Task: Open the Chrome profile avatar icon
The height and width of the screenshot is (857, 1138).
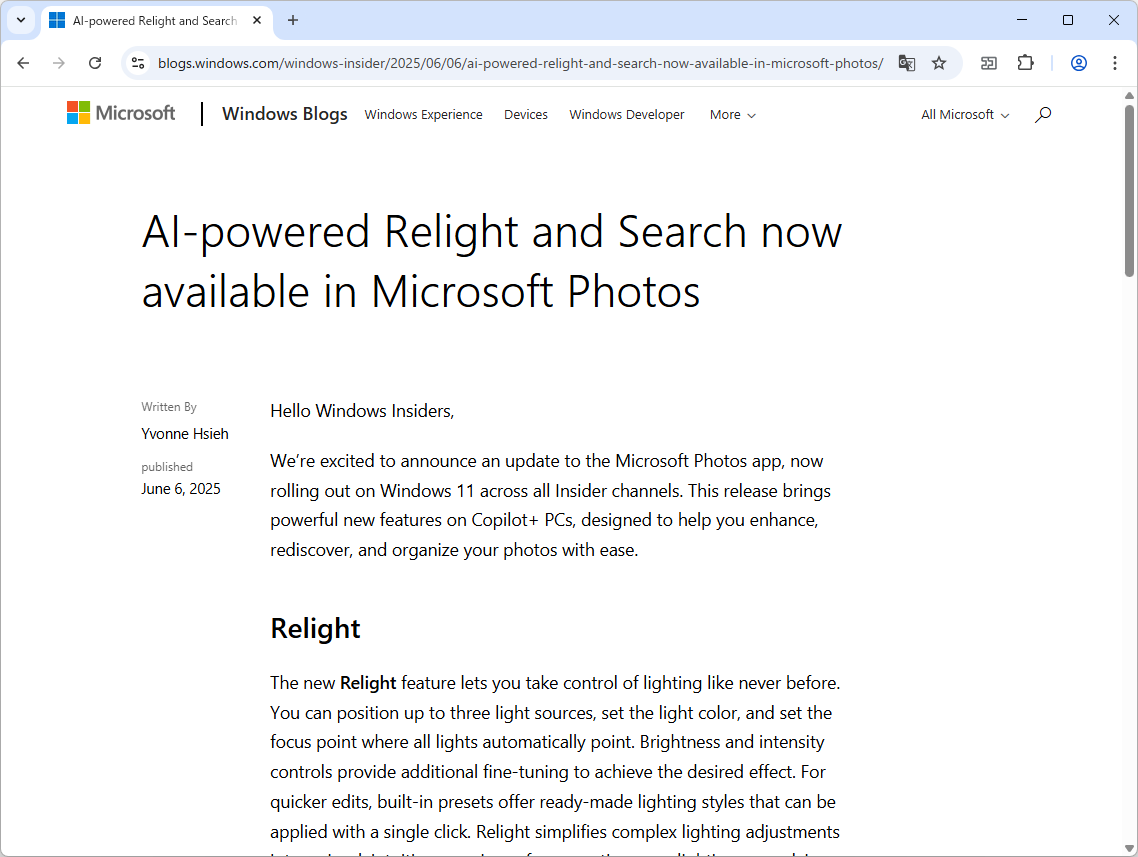Action: pyautogui.click(x=1079, y=63)
